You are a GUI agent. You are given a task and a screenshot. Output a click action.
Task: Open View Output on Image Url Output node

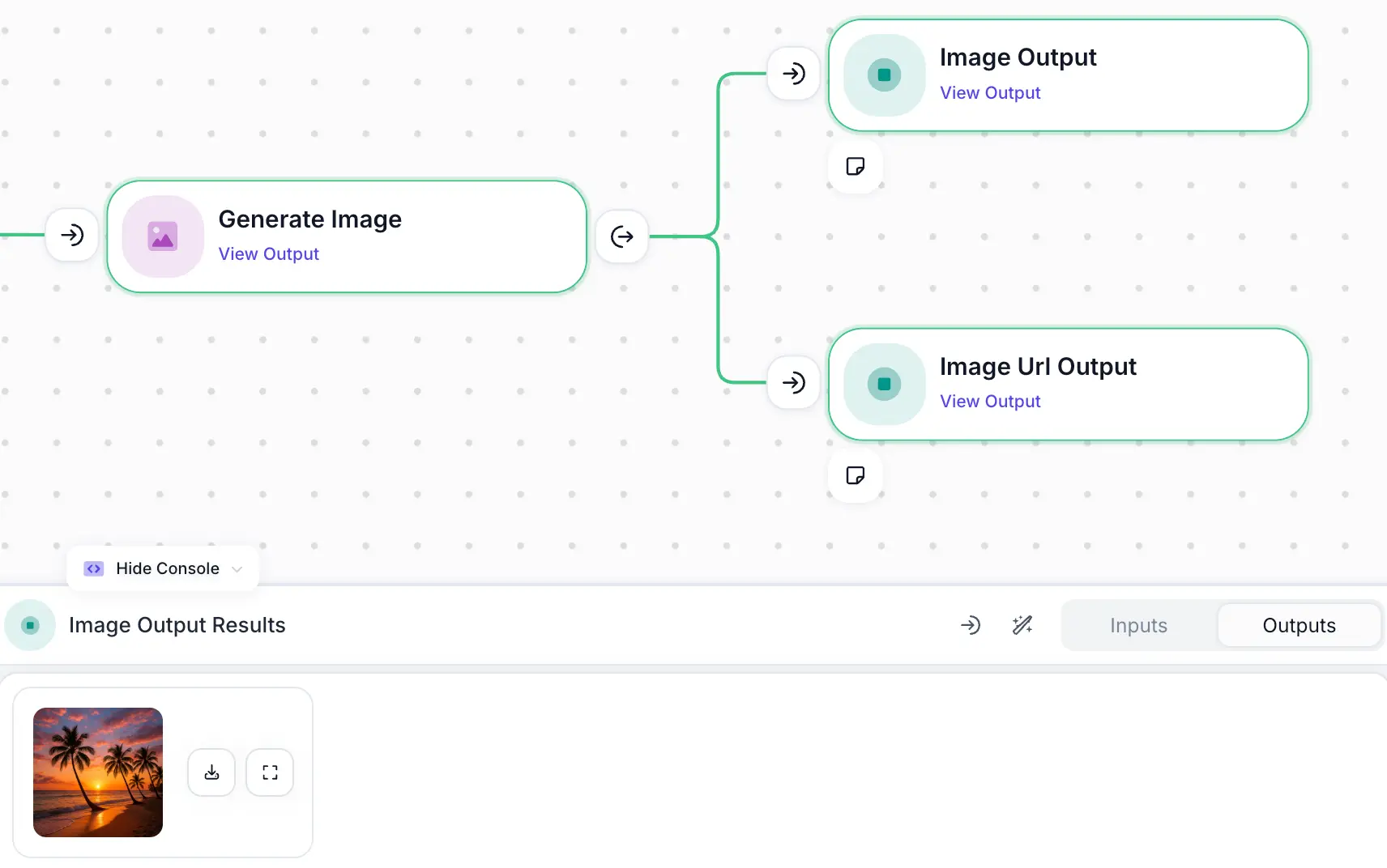pyautogui.click(x=990, y=402)
